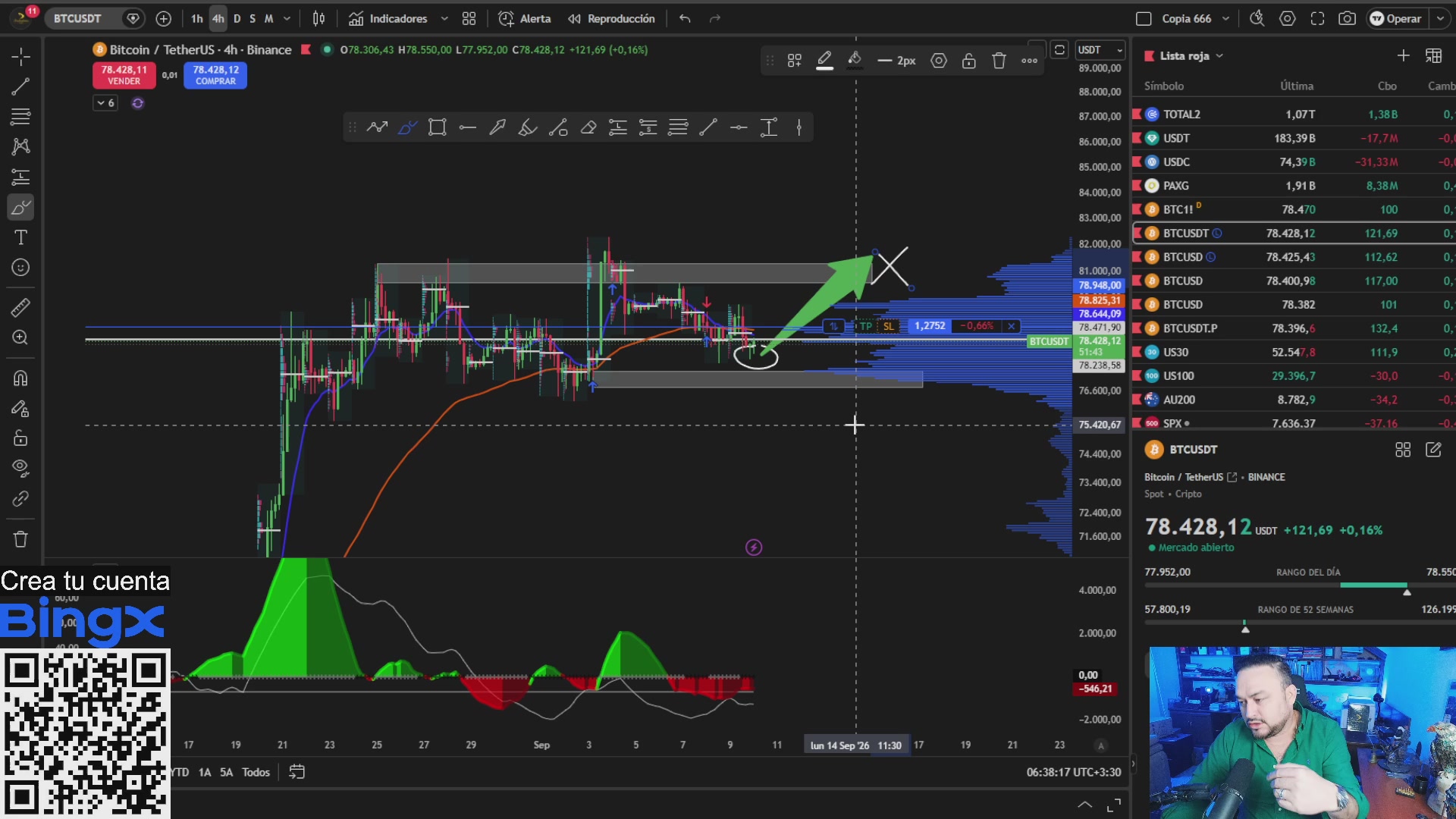Click the Operar button
The width and height of the screenshot is (1456, 819).
click(x=1395, y=18)
